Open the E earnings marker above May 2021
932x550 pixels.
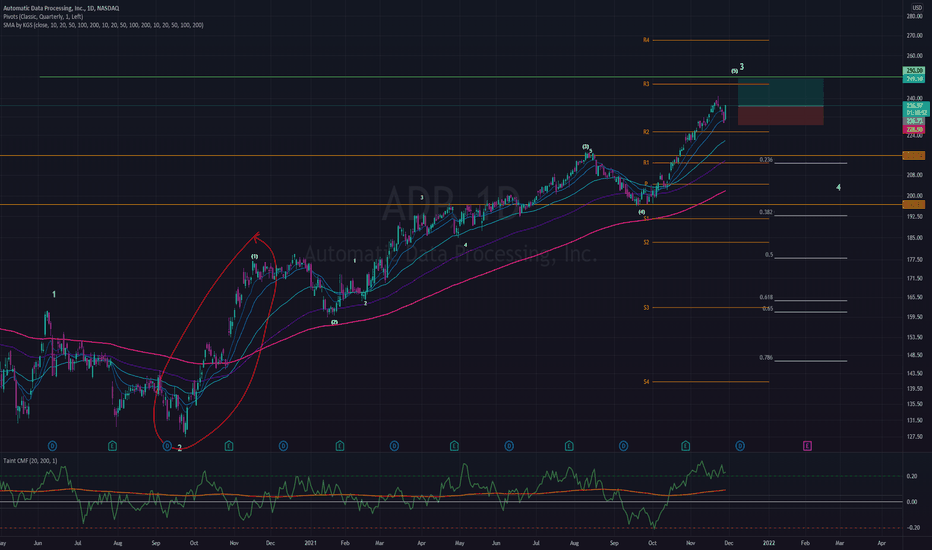(x=455, y=445)
